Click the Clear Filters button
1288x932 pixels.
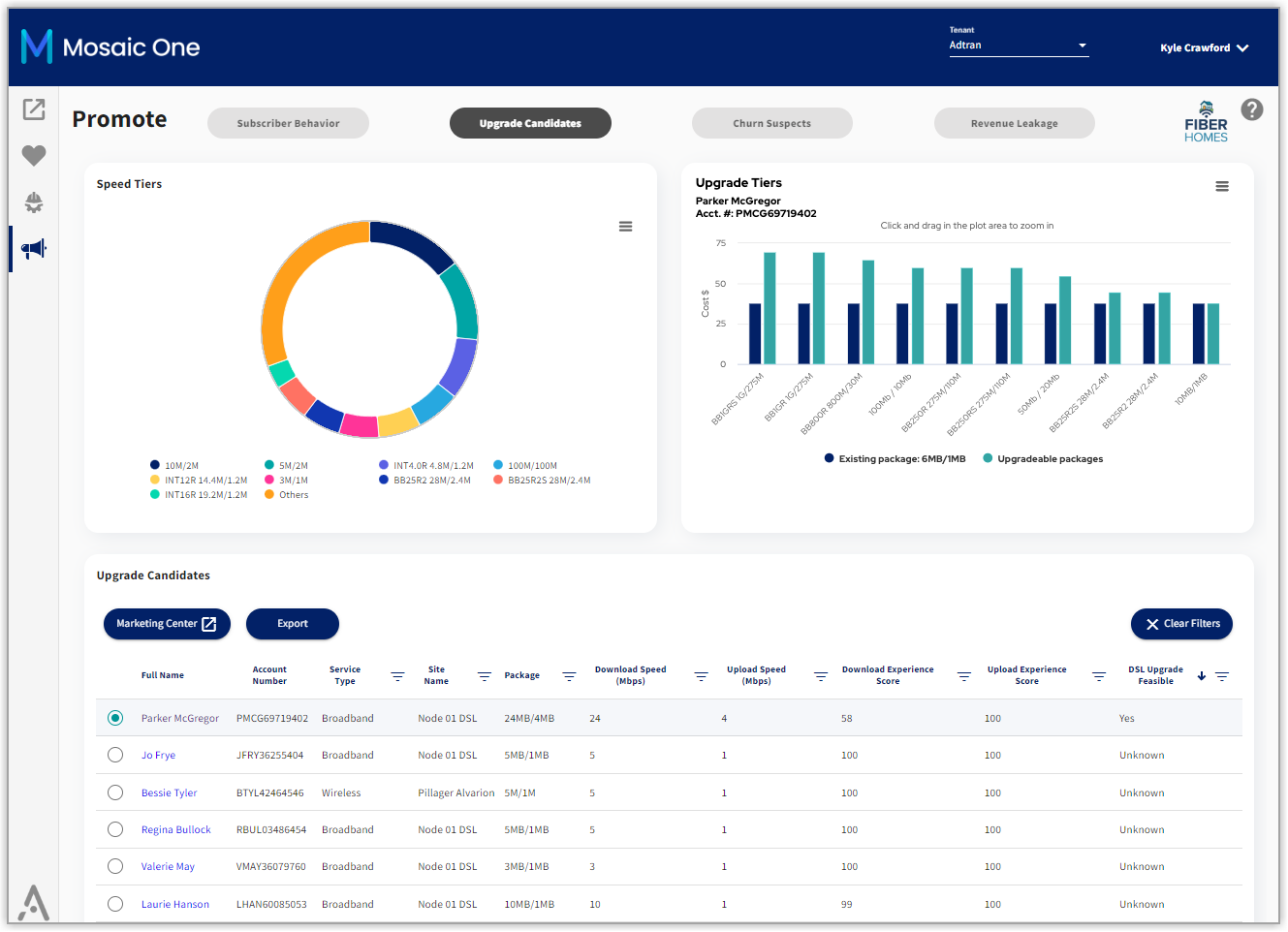click(x=1181, y=624)
